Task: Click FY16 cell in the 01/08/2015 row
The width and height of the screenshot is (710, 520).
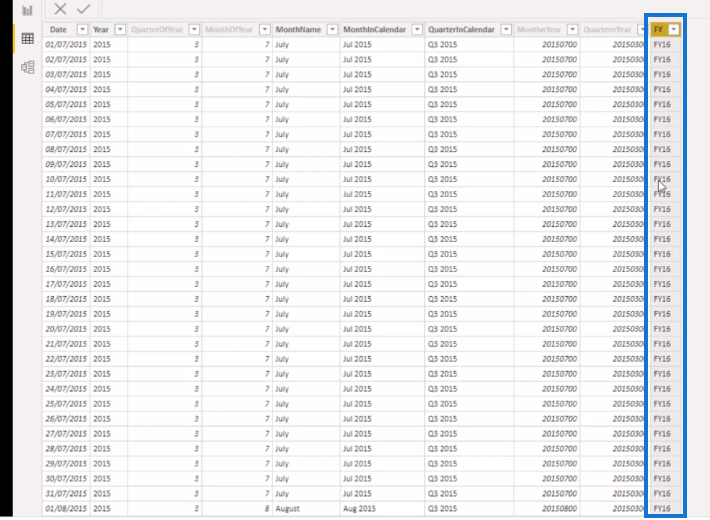Action: (665, 508)
